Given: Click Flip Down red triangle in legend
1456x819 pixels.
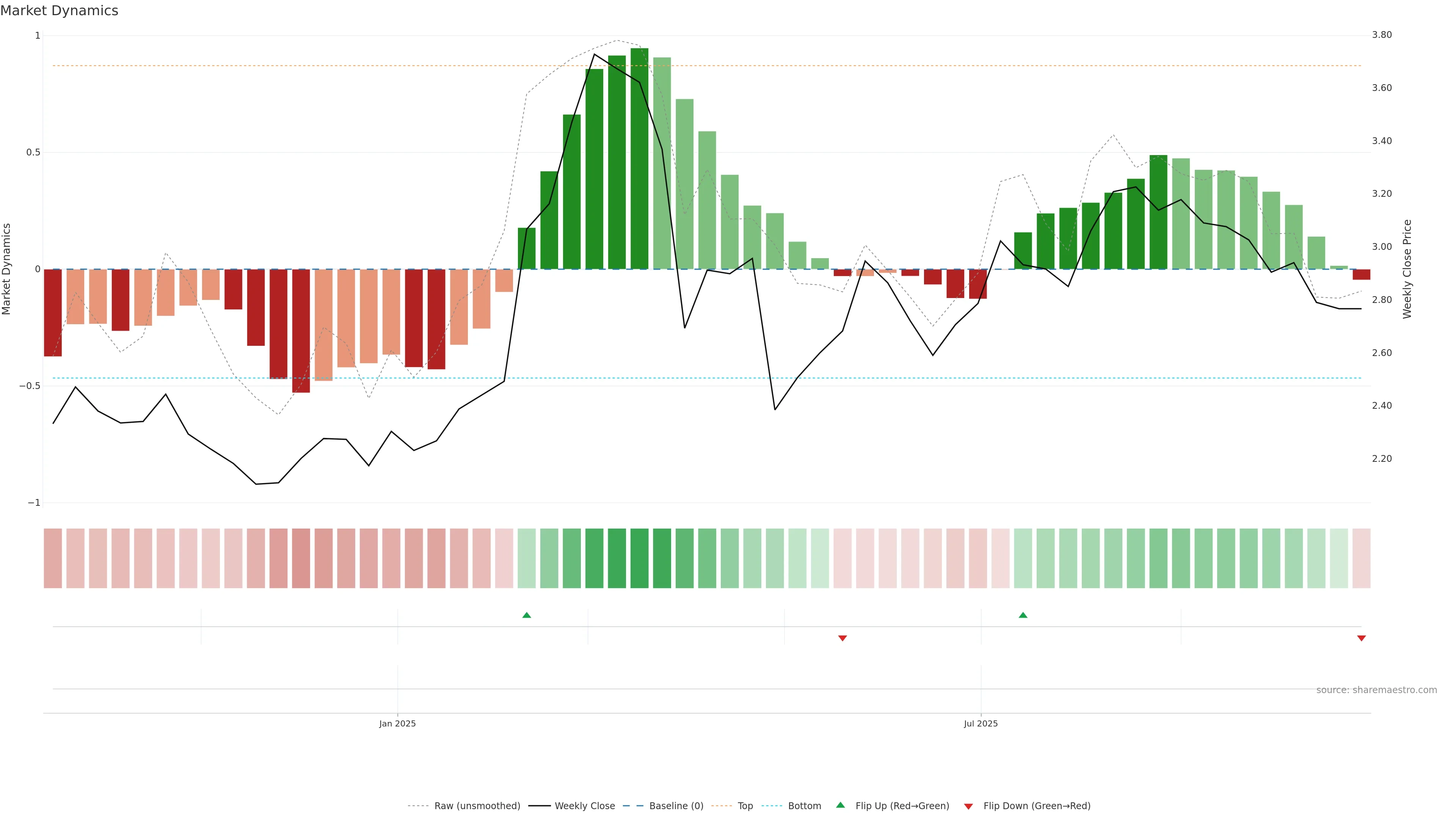Looking at the screenshot, I should pos(968,806).
